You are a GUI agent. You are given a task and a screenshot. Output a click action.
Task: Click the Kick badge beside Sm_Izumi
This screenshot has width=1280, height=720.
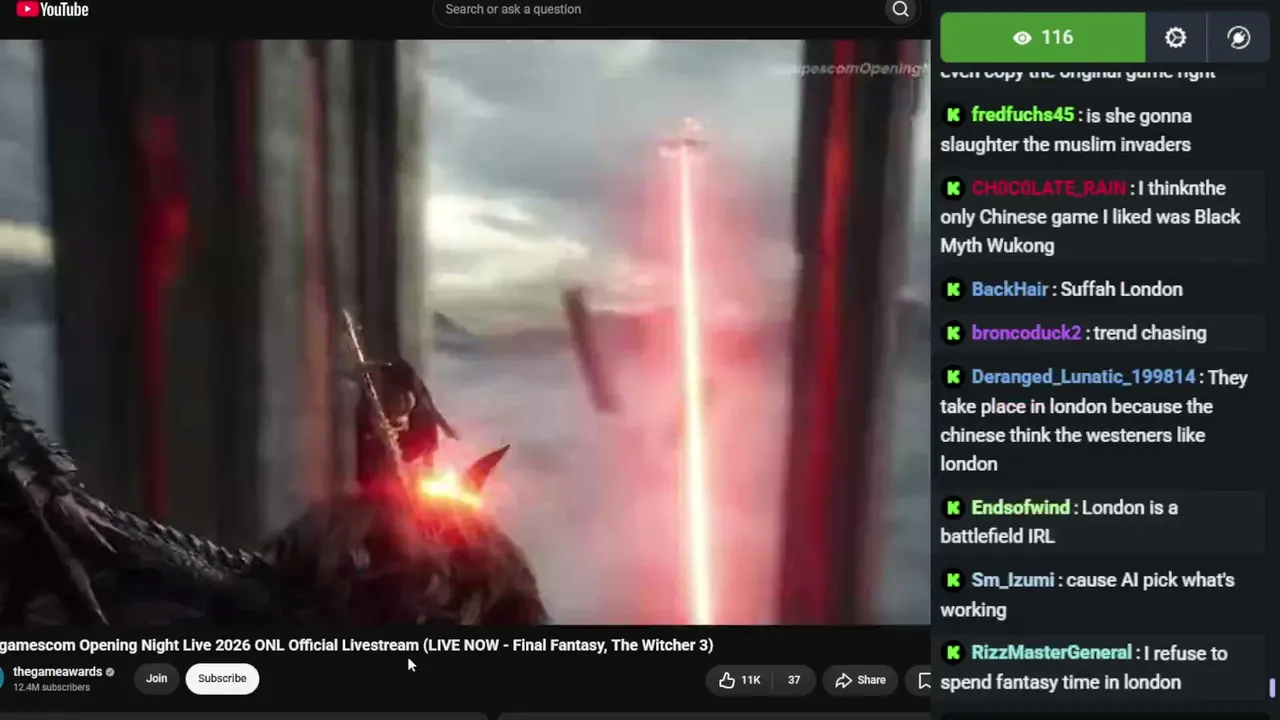[953, 580]
